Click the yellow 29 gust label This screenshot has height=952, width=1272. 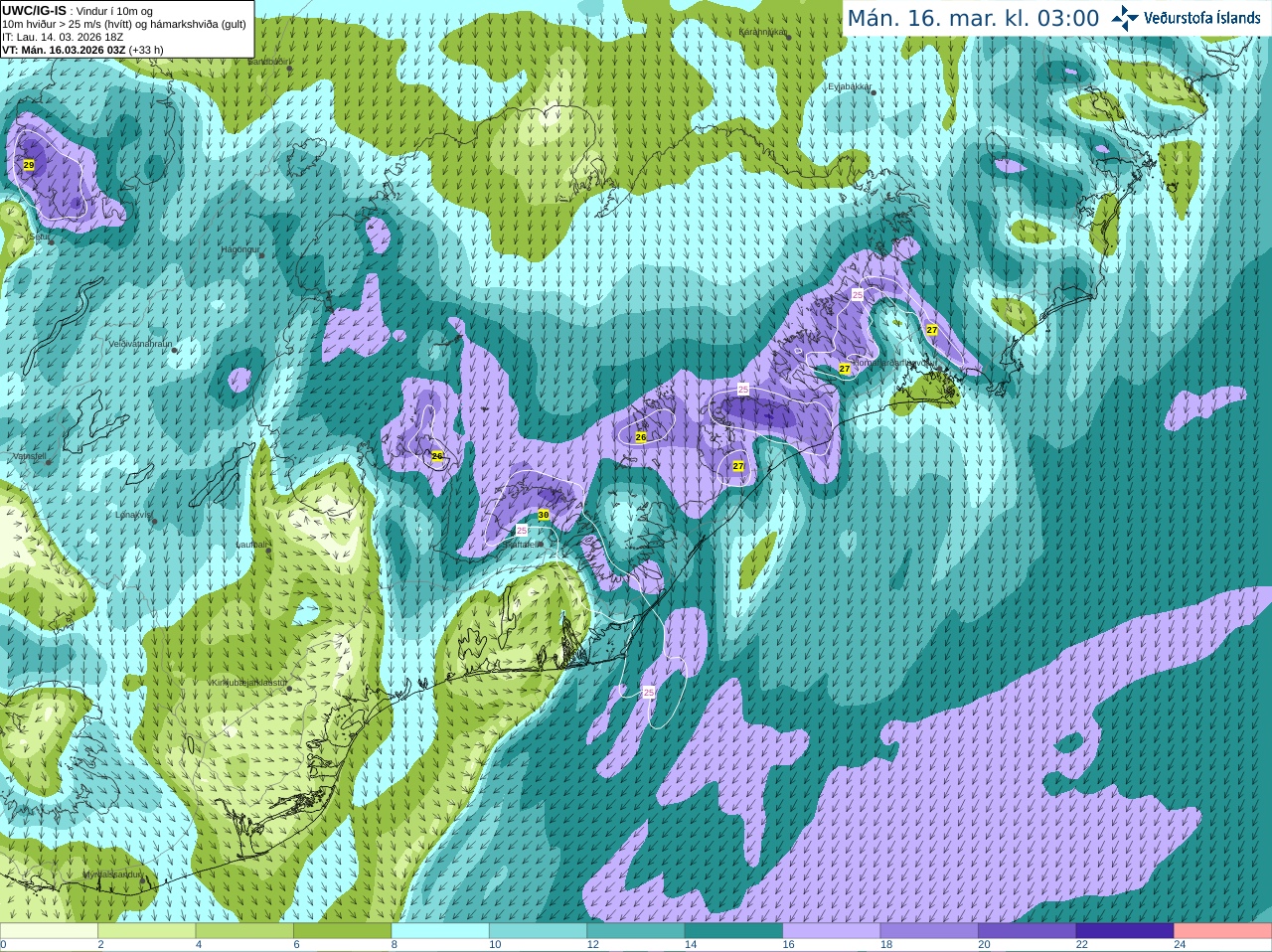click(29, 165)
